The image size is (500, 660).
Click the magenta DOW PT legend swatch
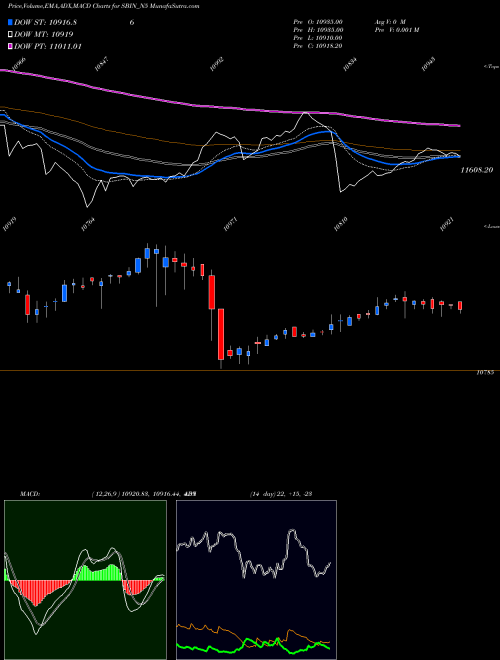[10, 46]
